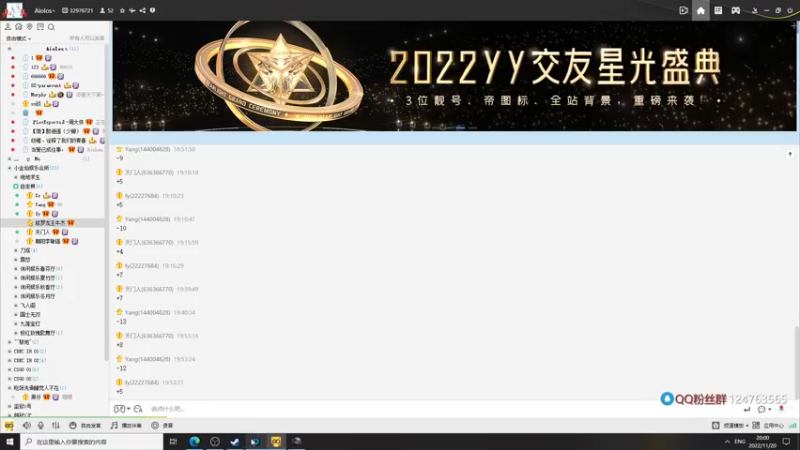Open the online member count indicator

pos(107,10)
